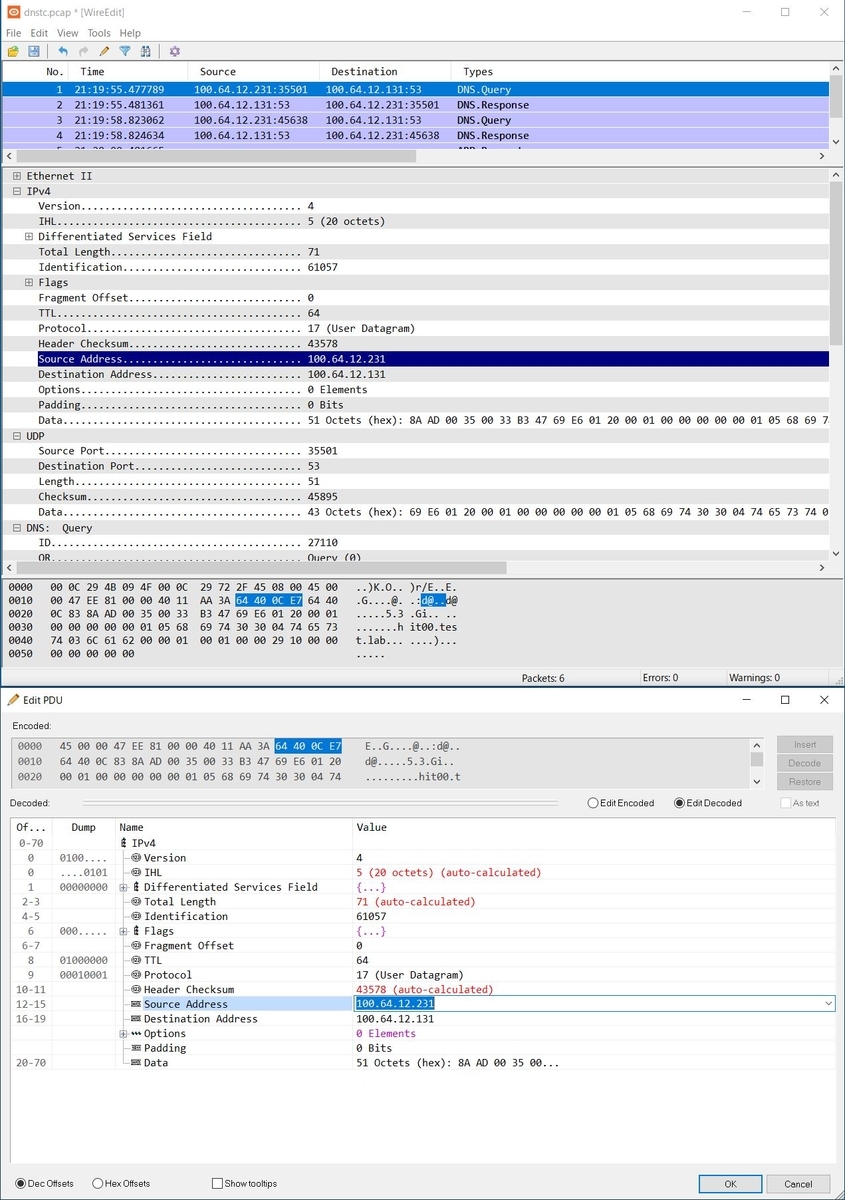The image size is (845, 1200).
Task: Collapse the DNS Query node
Action: click(x=17, y=528)
